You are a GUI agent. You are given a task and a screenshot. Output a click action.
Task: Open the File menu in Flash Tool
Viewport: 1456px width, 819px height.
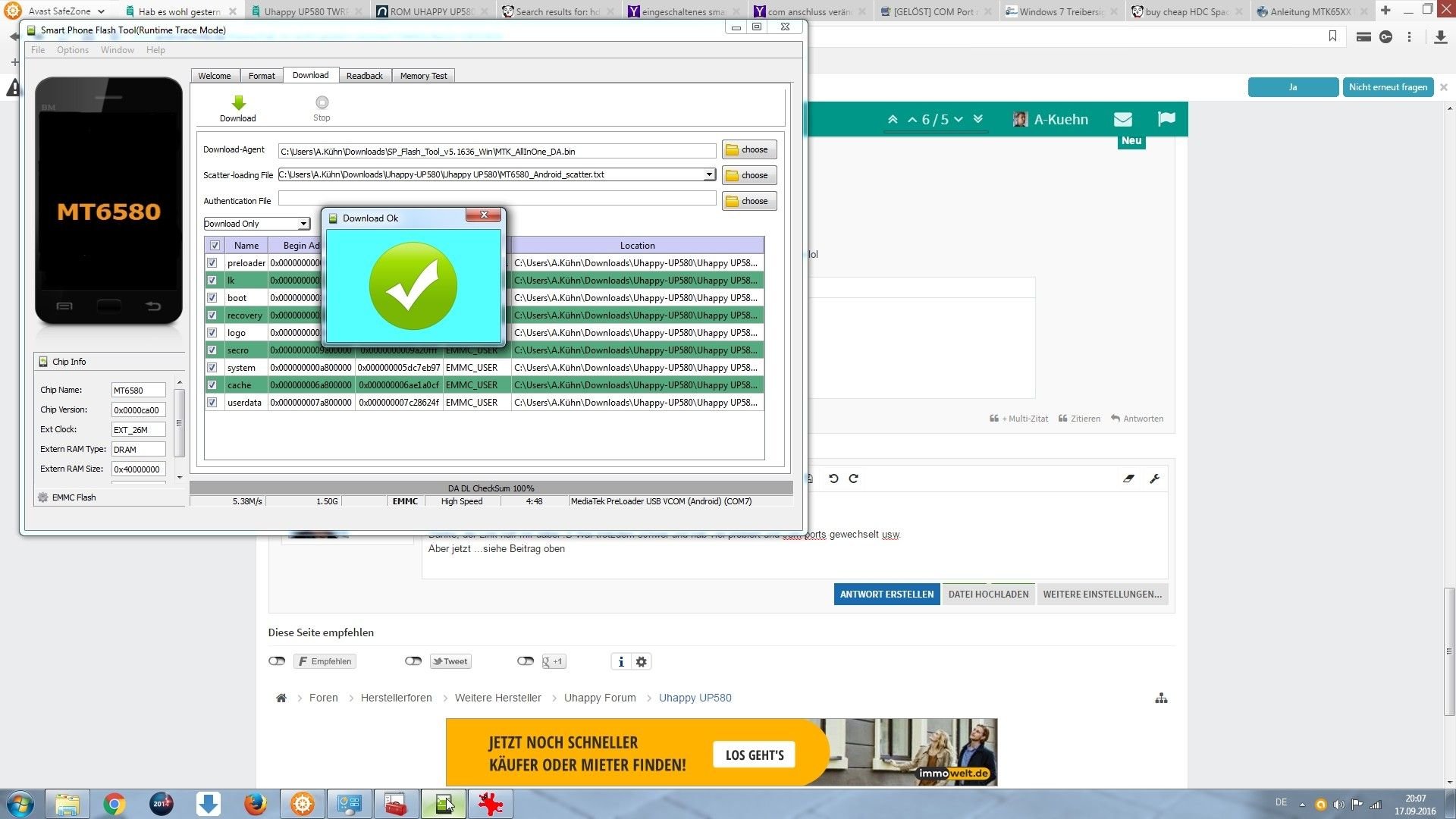point(38,50)
